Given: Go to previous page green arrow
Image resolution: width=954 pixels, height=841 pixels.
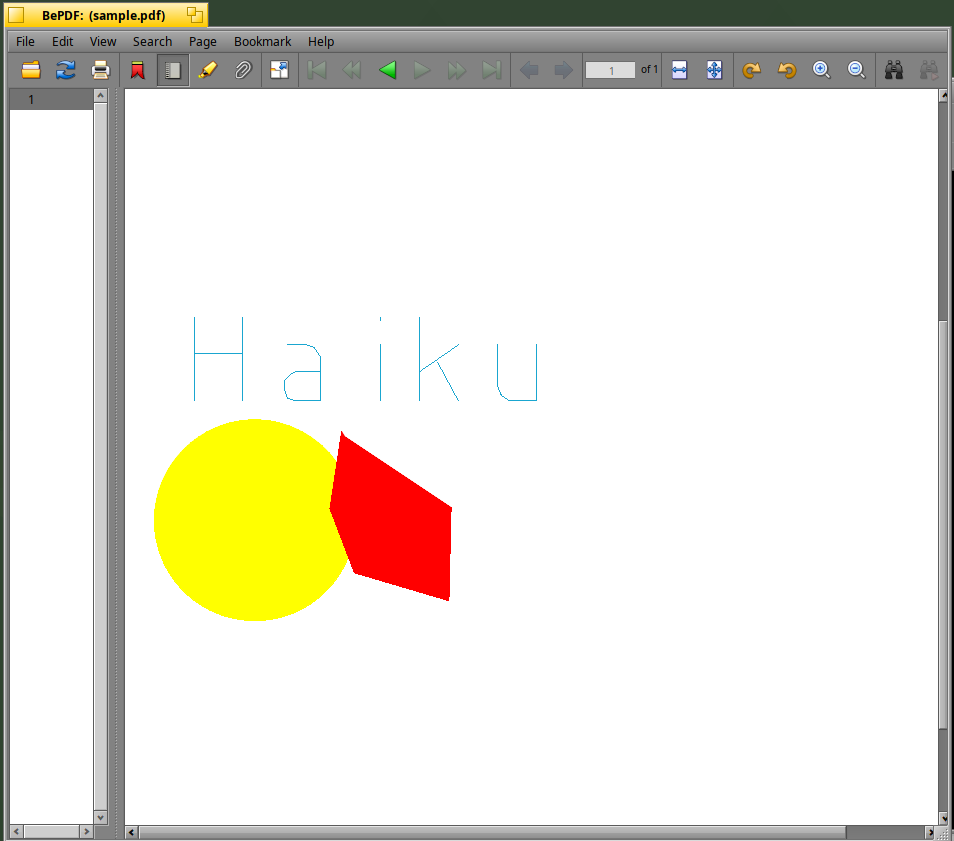Looking at the screenshot, I should coord(387,70).
